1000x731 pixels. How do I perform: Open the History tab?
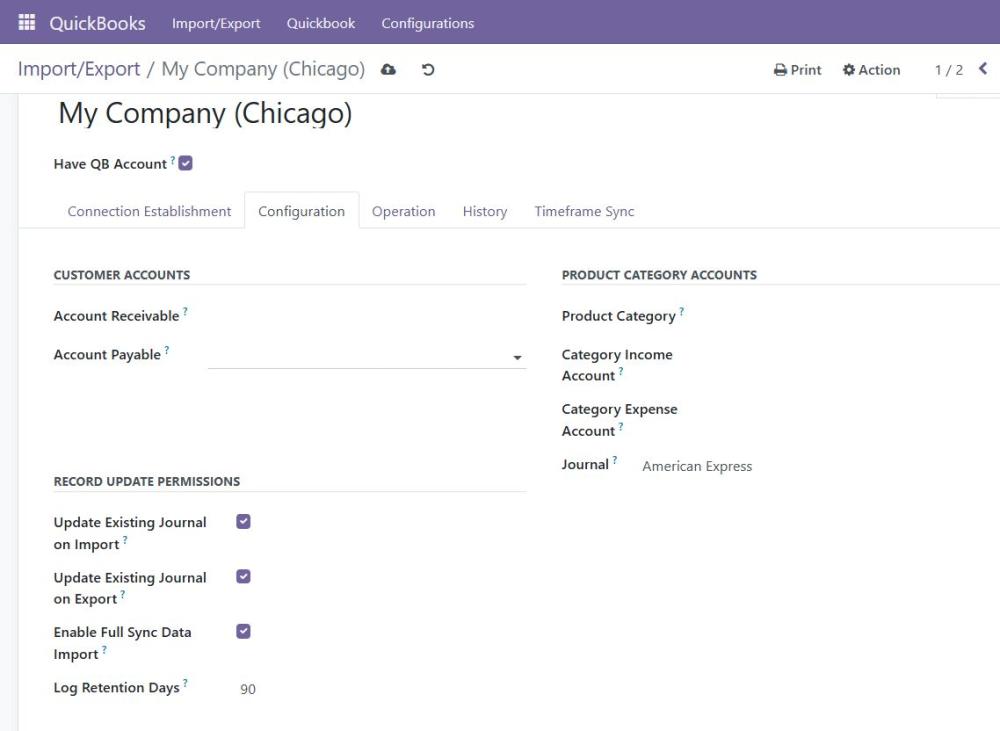pos(485,211)
